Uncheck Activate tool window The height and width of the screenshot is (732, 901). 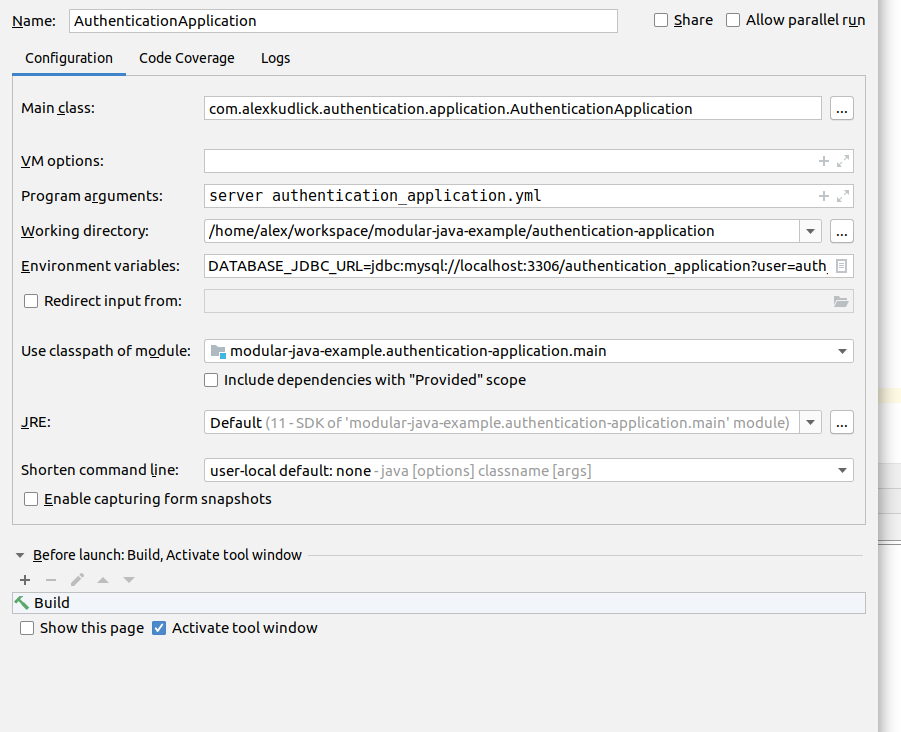coord(159,628)
